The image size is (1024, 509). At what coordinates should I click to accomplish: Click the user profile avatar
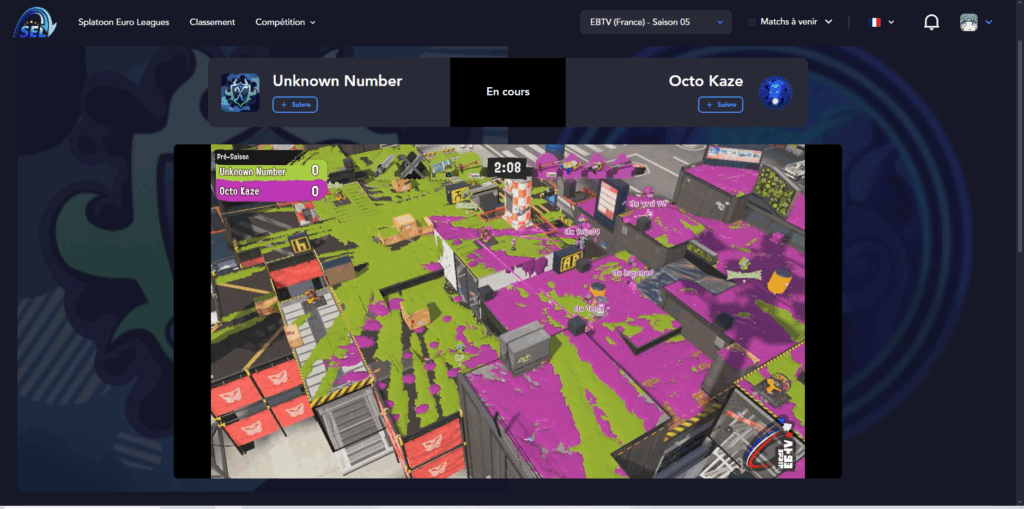click(968, 22)
